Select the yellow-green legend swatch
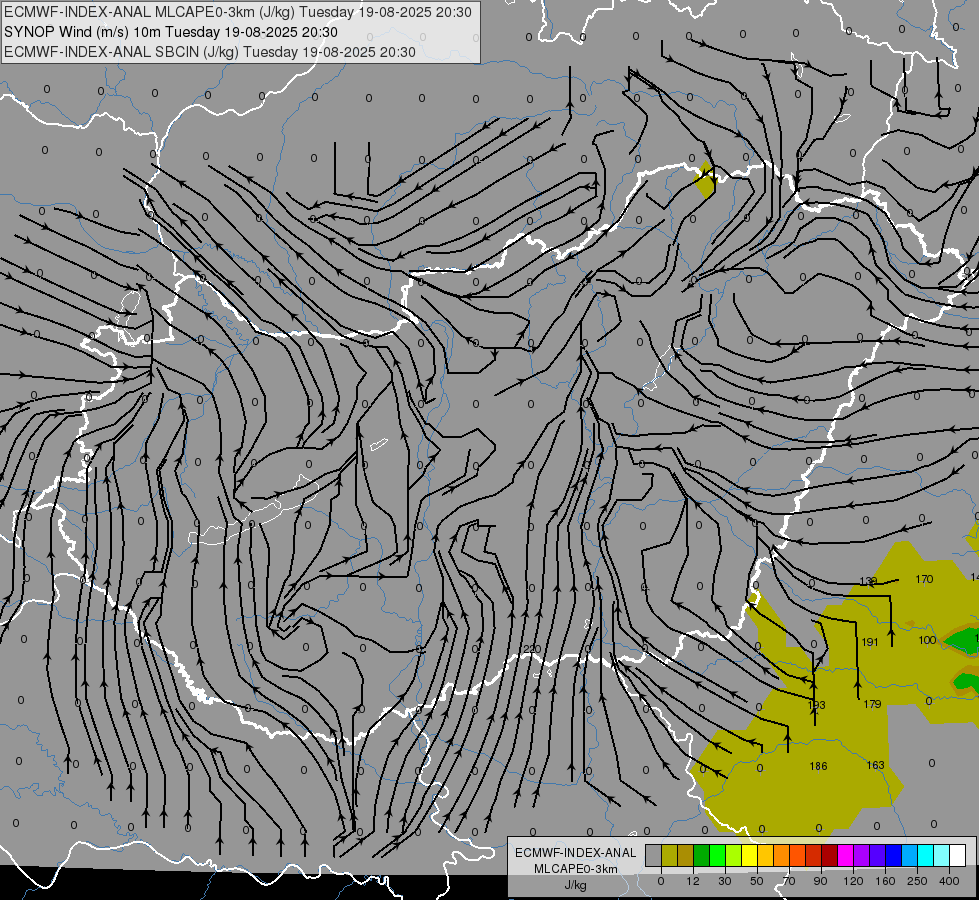979x900 pixels. tap(734, 855)
